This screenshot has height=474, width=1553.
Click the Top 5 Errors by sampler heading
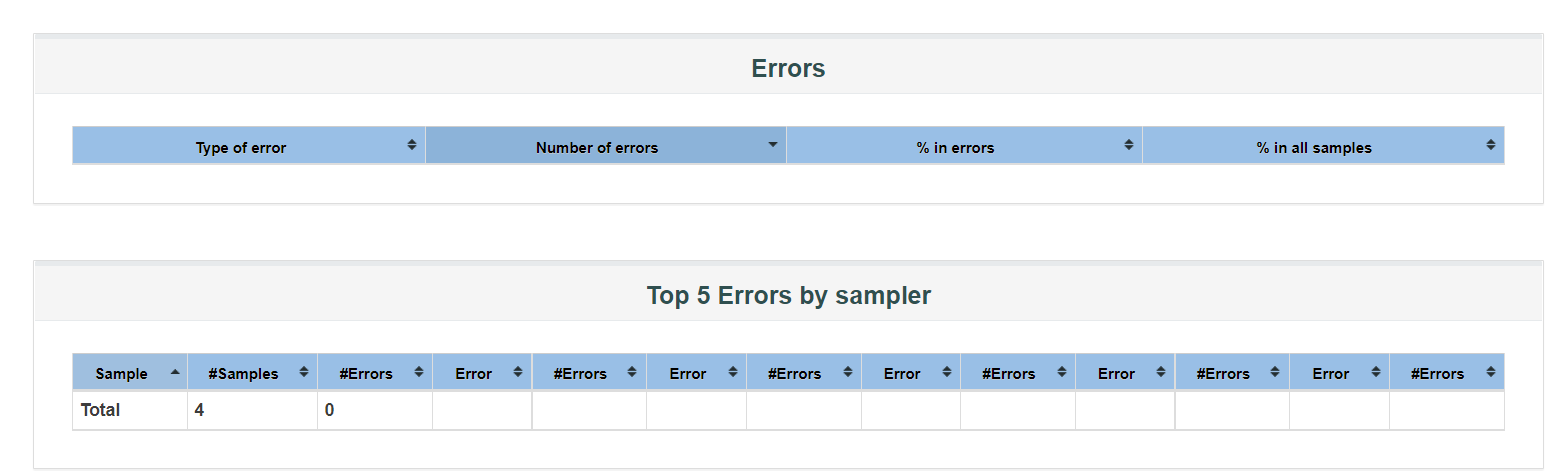pyautogui.click(x=788, y=296)
